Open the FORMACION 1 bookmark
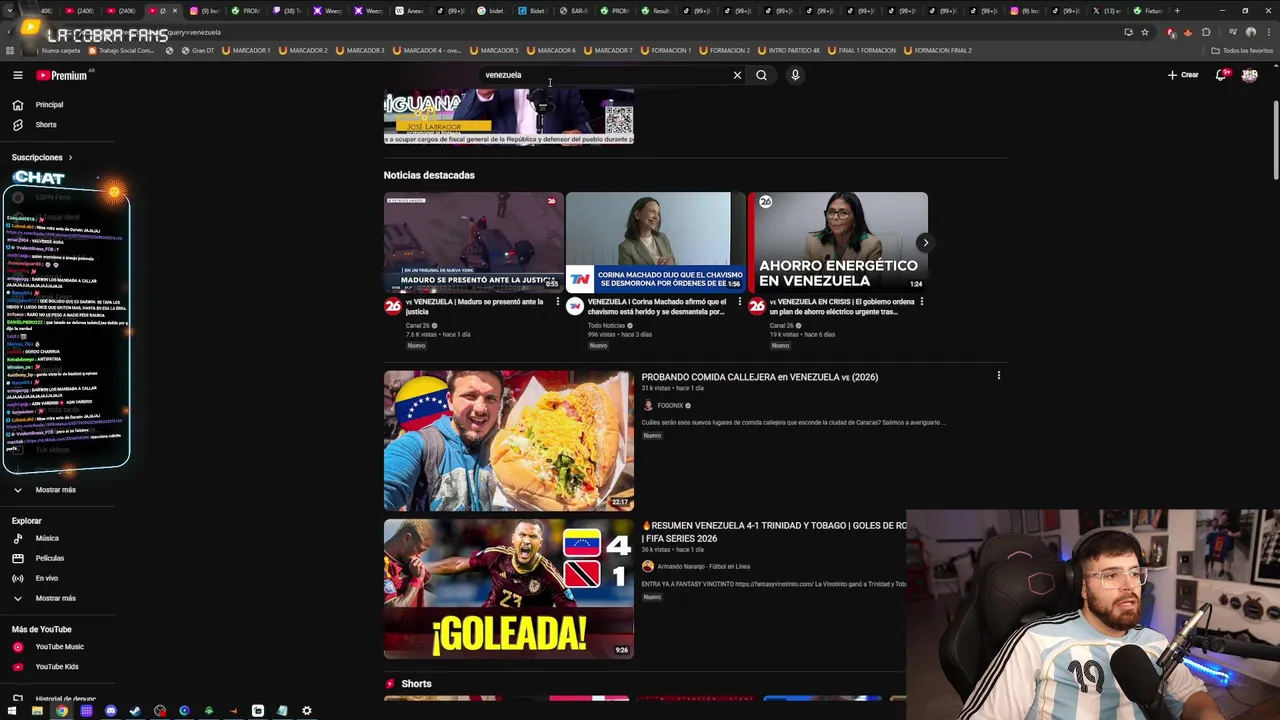This screenshot has height=720, width=1280. (x=664, y=50)
